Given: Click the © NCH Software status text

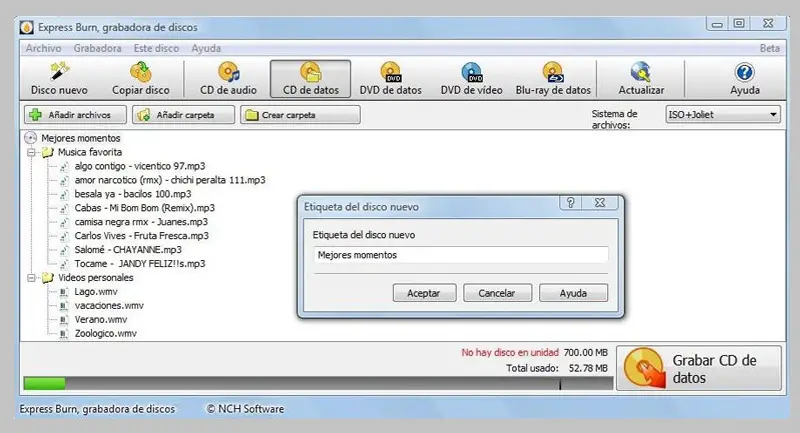Looking at the screenshot, I should tap(245, 409).
